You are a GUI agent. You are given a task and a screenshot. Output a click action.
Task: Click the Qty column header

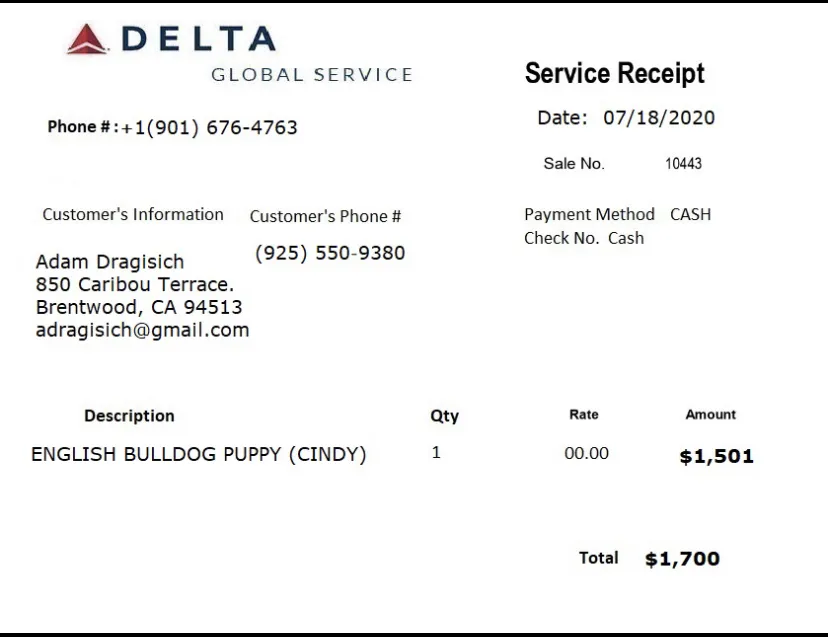445,416
